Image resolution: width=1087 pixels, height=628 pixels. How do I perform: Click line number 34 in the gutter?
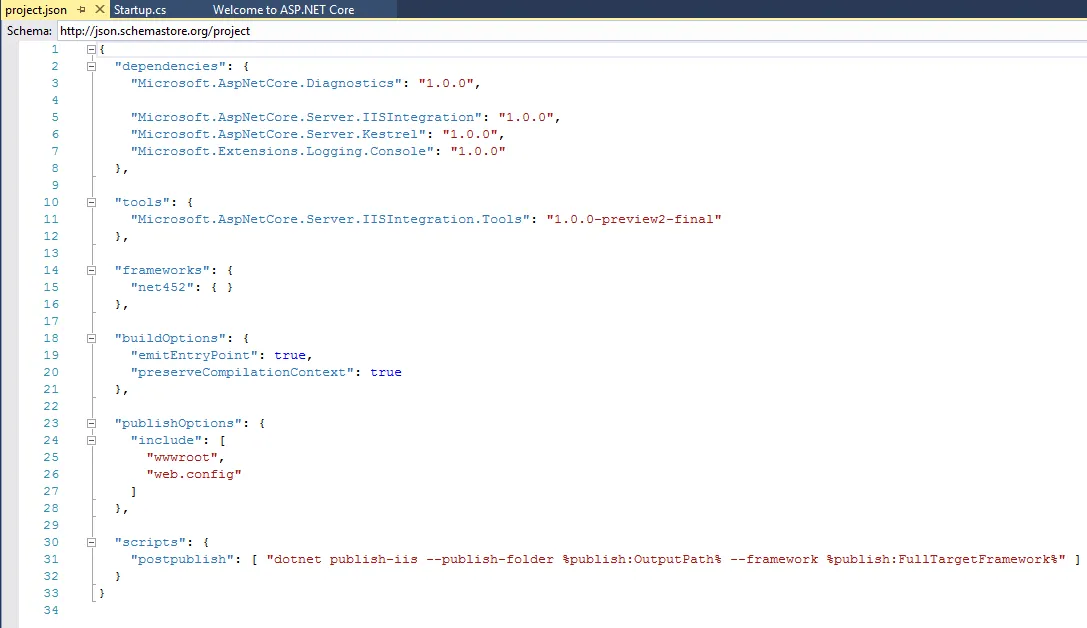51,611
